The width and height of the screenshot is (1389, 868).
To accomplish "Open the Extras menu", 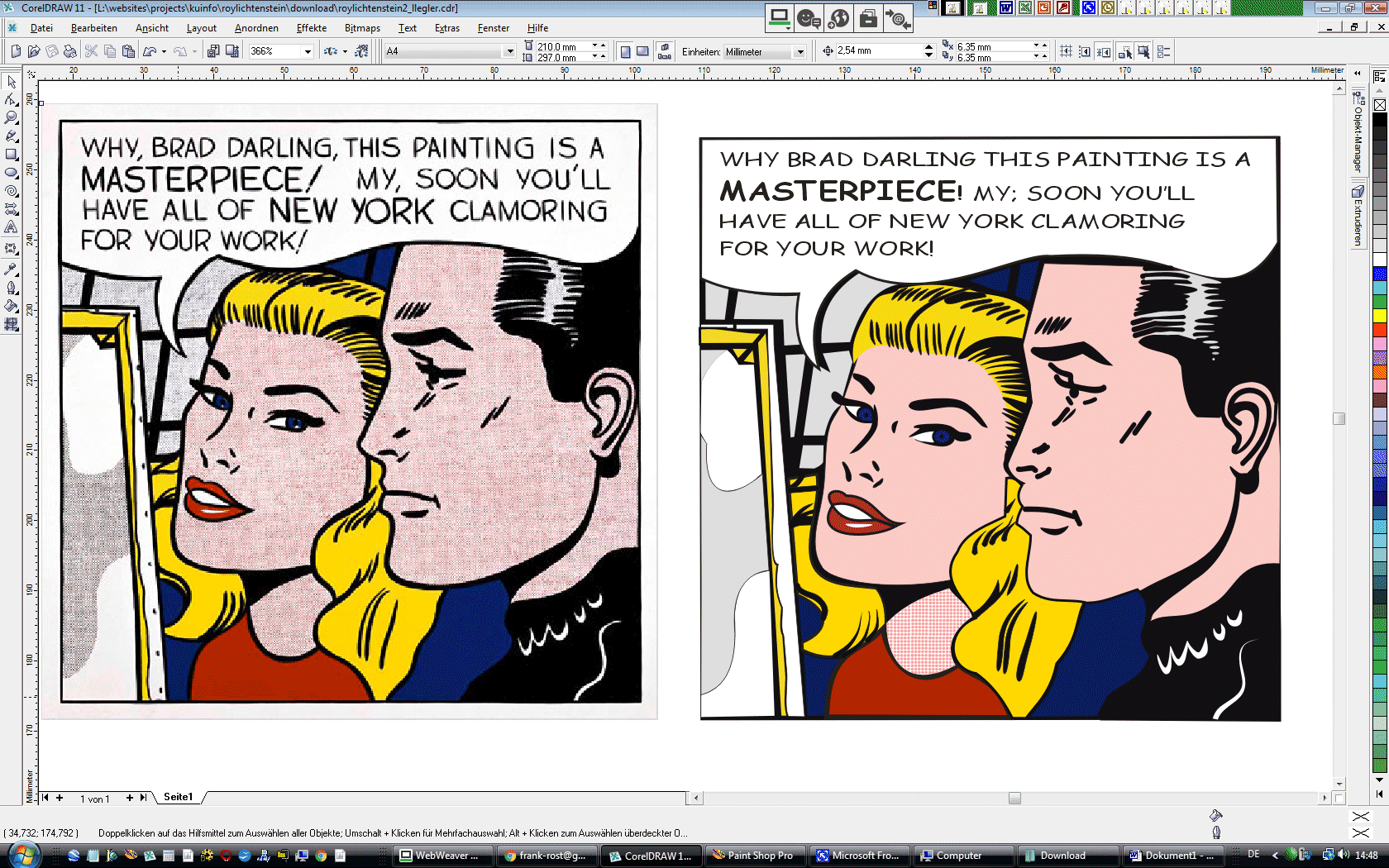I will [447, 28].
